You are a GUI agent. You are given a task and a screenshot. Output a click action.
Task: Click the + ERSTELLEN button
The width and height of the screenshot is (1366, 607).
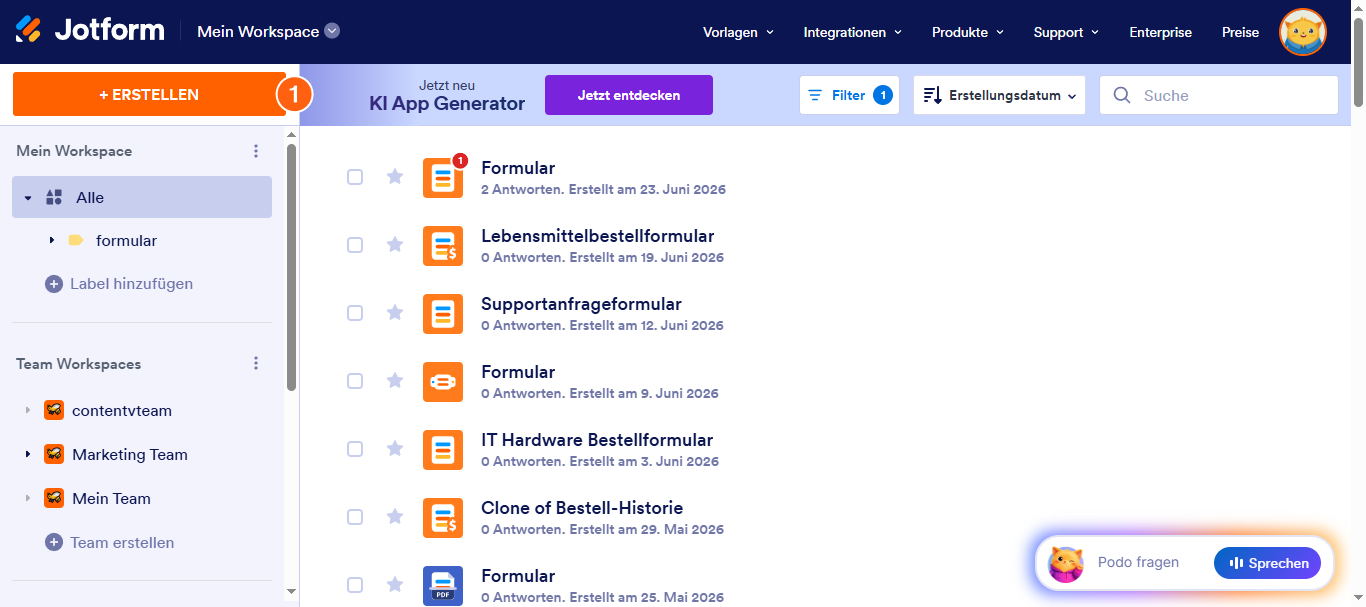coord(149,95)
